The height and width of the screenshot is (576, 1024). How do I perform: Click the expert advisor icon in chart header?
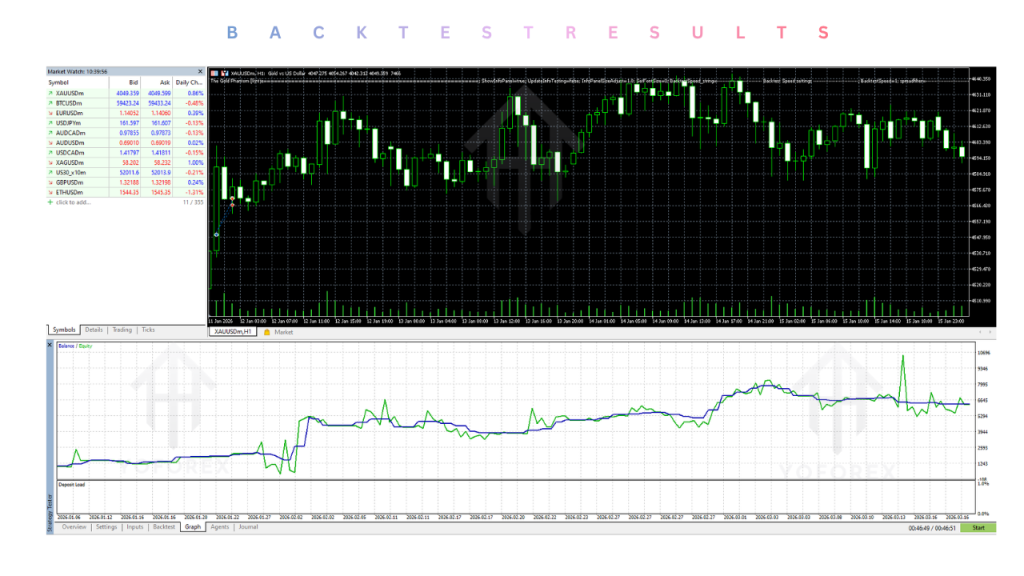(x=225, y=73)
